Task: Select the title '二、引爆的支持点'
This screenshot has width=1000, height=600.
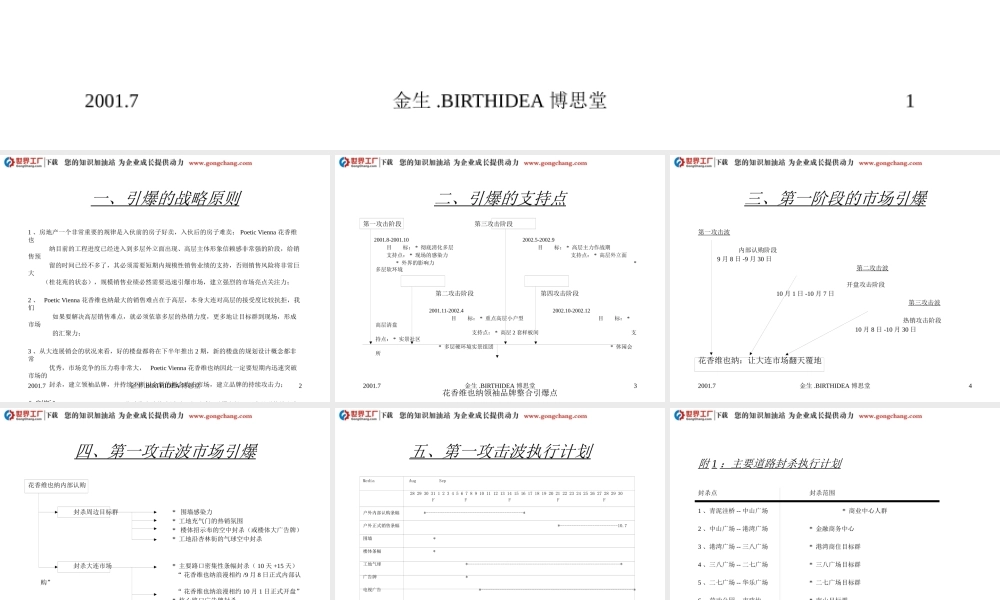Action: [x=501, y=198]
